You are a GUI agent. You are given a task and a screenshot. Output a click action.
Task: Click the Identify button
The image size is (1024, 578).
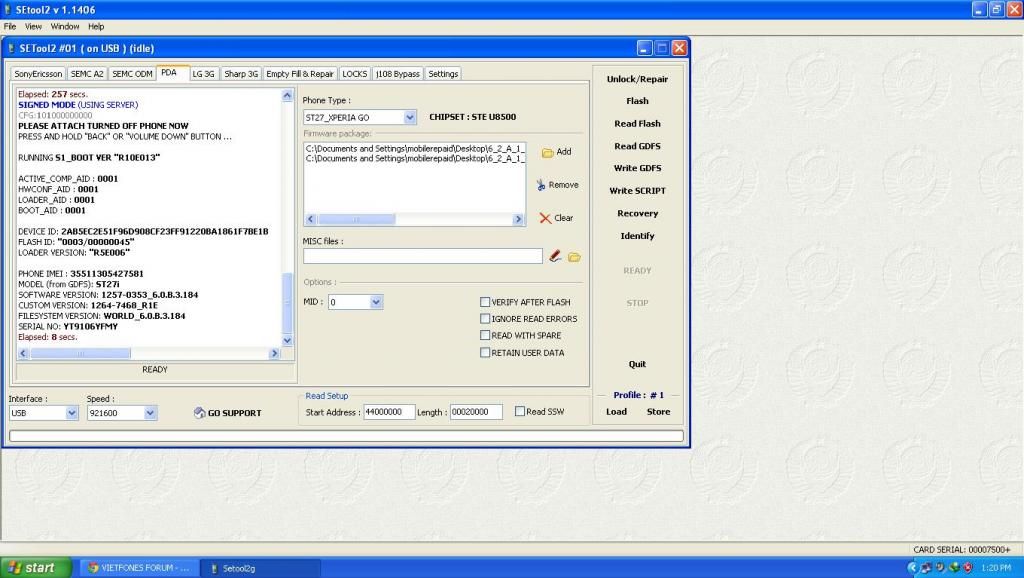pos(637,236)
